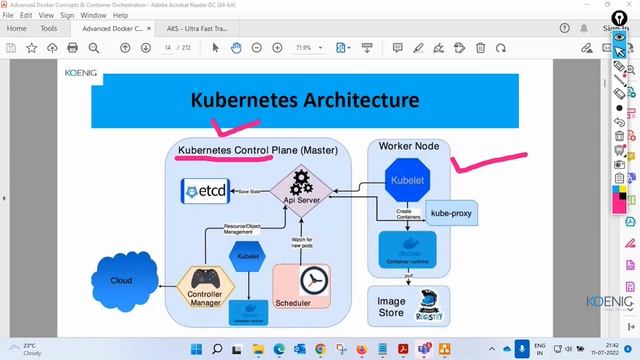The height and width of the screenshot is (360, 640).
Task: Open File Explorer from taskbar
Action: (258, 349)
